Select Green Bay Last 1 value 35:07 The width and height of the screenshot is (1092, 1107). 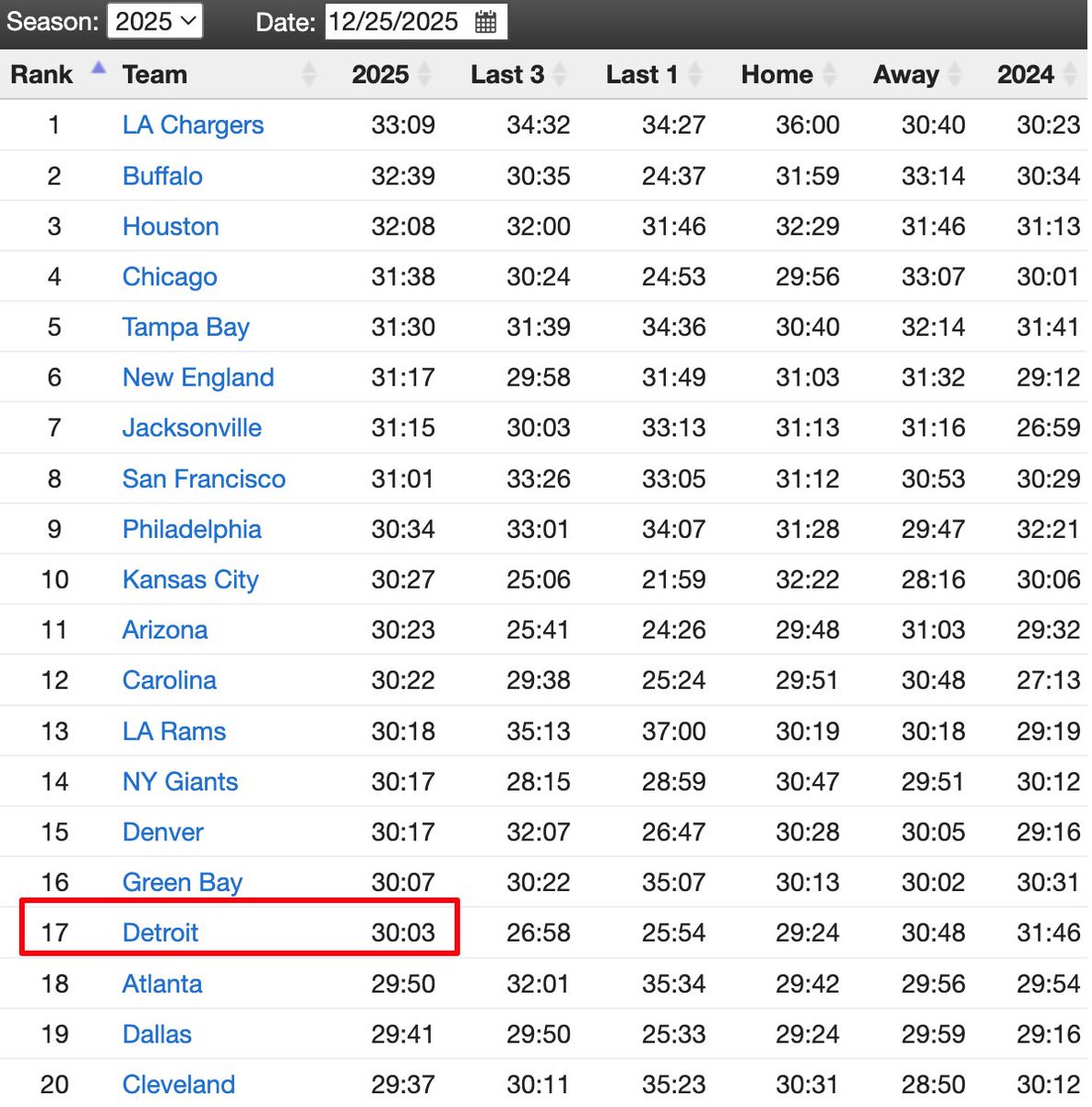tap(673, 883)
